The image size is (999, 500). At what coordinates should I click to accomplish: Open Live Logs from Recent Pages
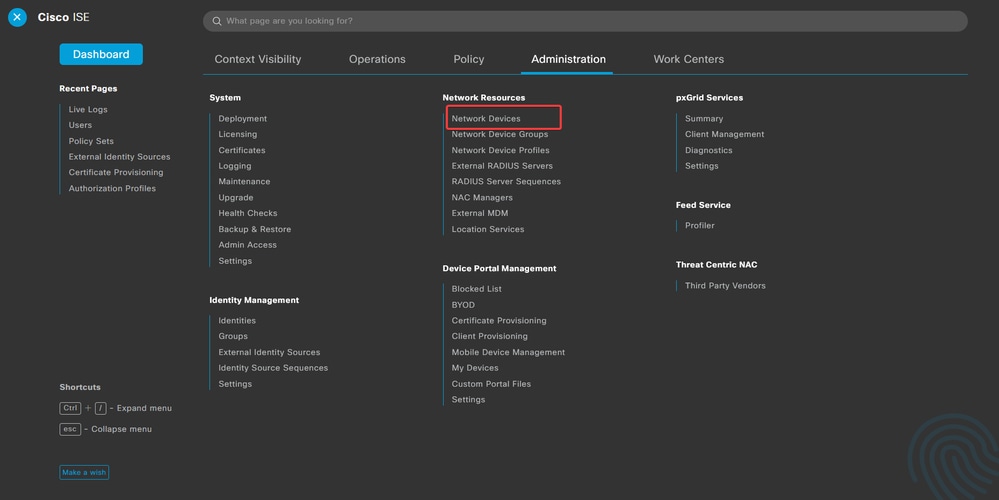[x=88, y=110]
